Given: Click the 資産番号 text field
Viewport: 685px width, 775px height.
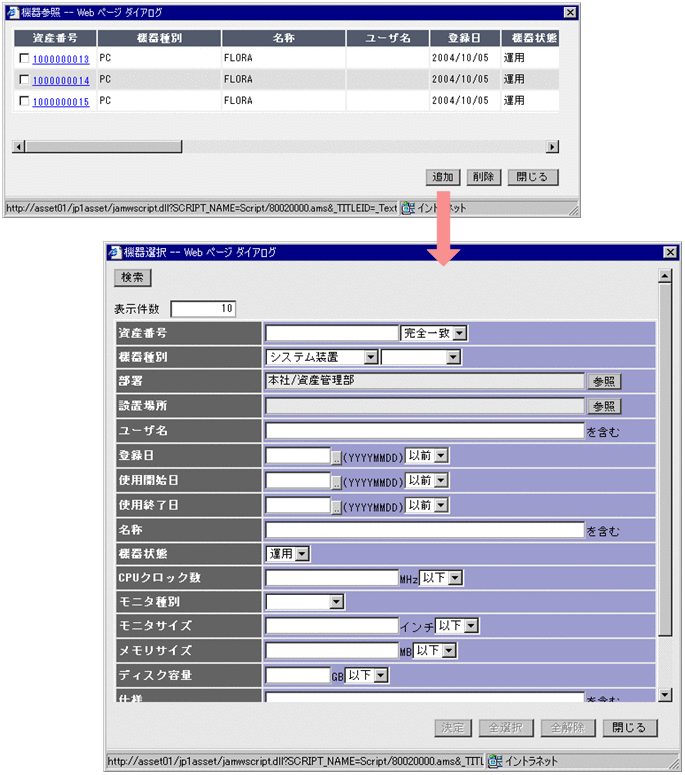Looking at the screenshot, I should [x=332, y=333].
